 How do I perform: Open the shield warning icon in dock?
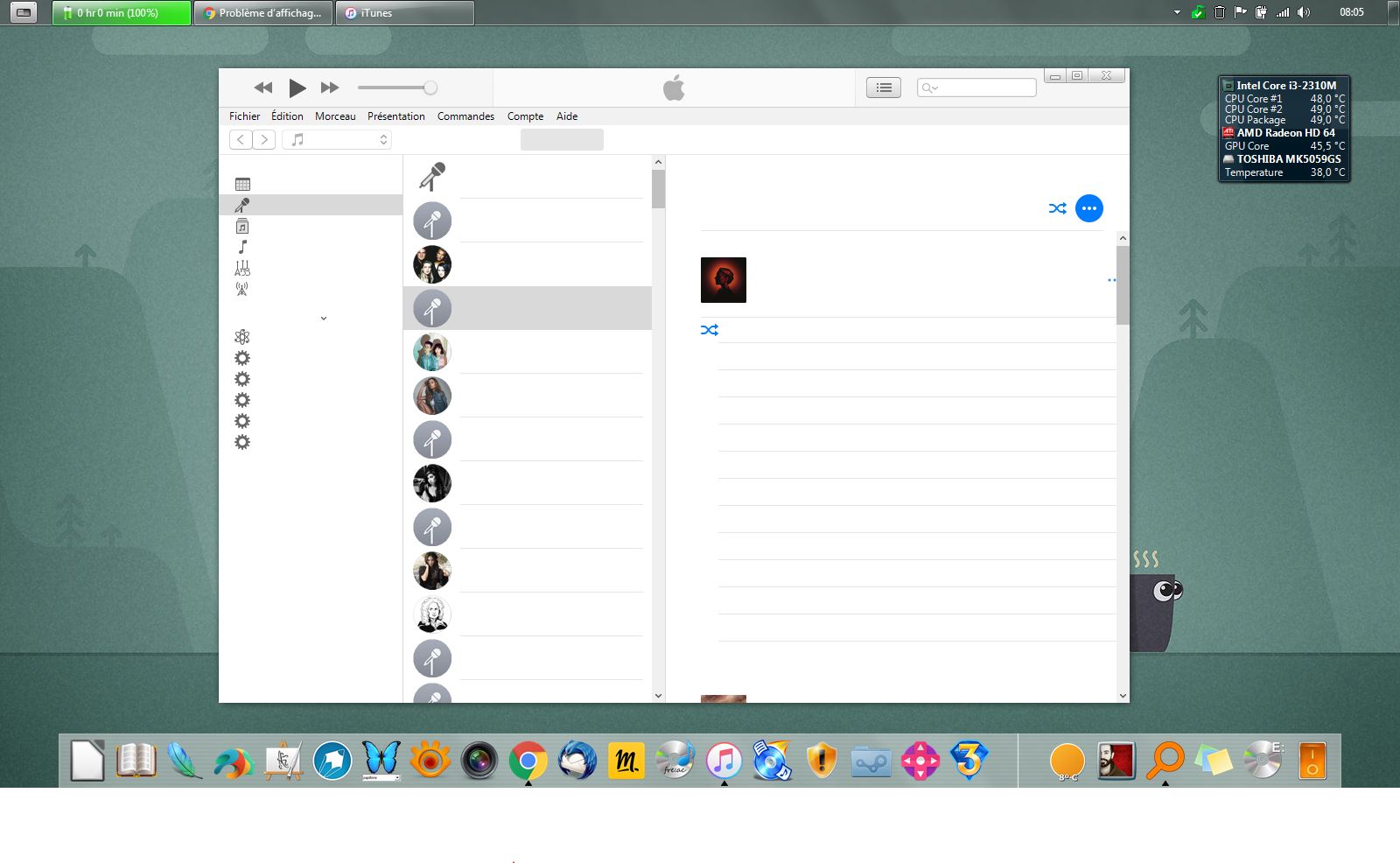[x=822, y=761]
